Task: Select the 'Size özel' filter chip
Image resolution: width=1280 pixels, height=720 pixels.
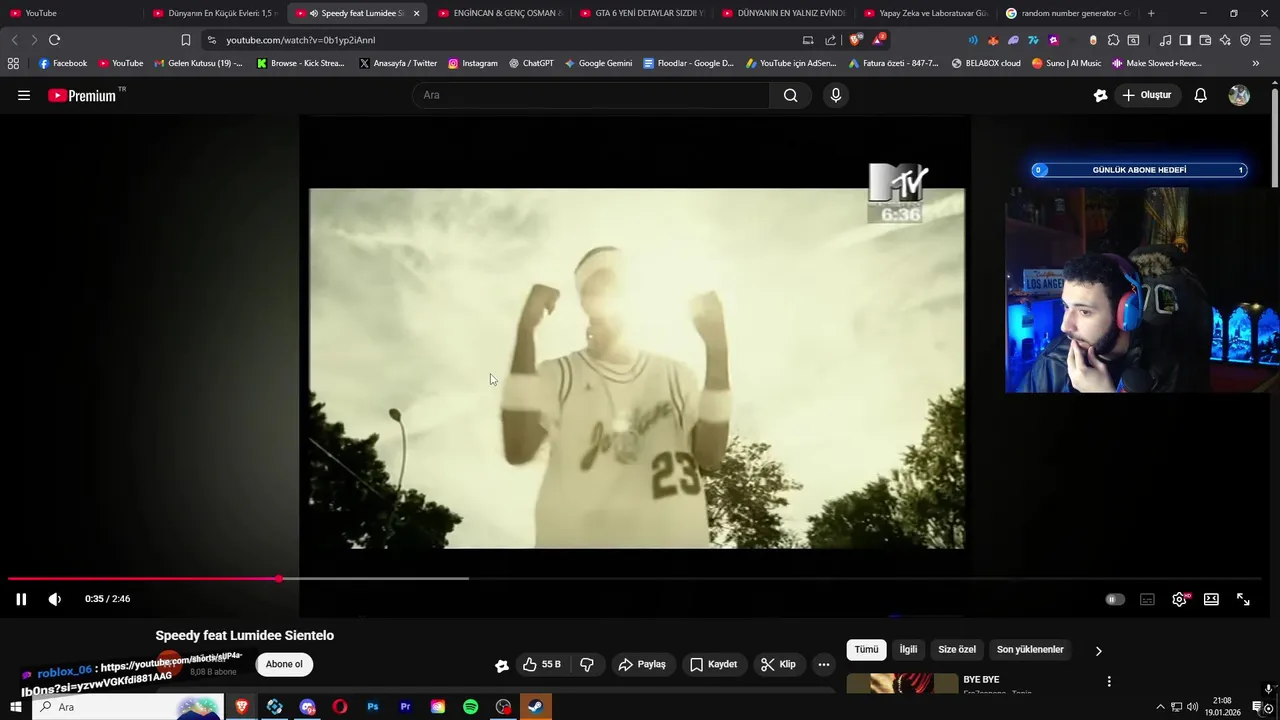Action: tap(957, 650)
